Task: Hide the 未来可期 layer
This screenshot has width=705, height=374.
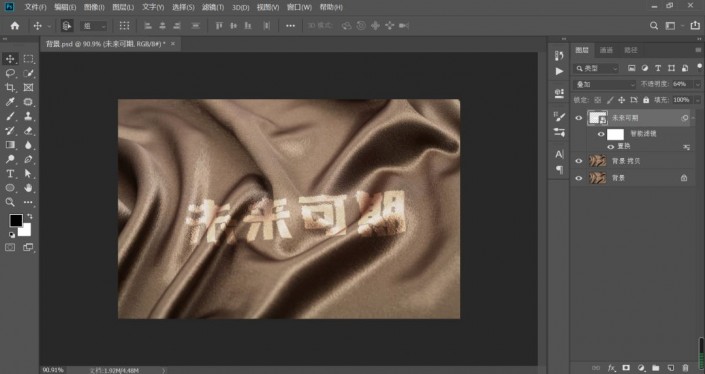Action: pyautogui.click(x=579, y=118)
